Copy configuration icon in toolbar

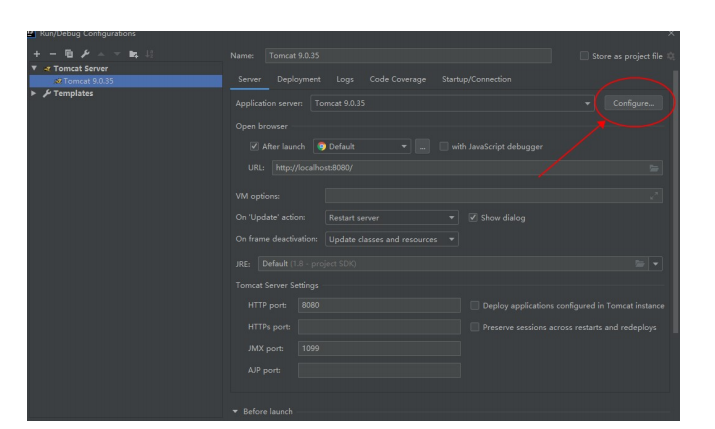[x=69, y=54]
